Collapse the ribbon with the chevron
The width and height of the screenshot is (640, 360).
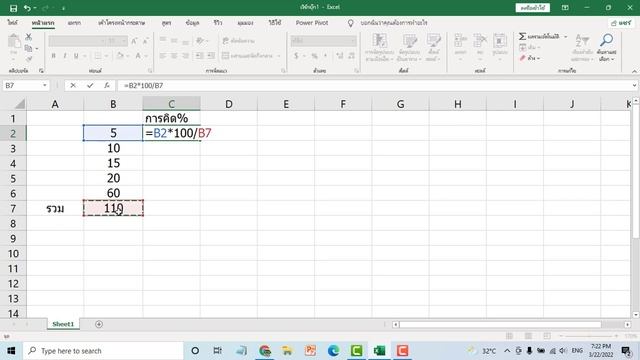pos(634,71)
